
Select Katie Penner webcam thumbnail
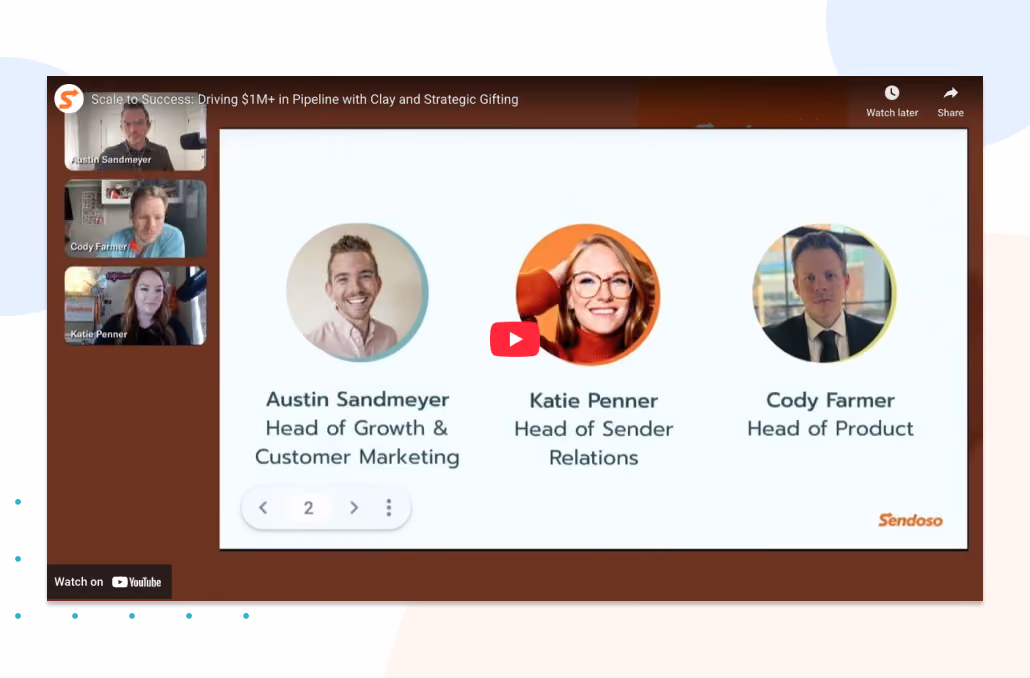(135, 305)
